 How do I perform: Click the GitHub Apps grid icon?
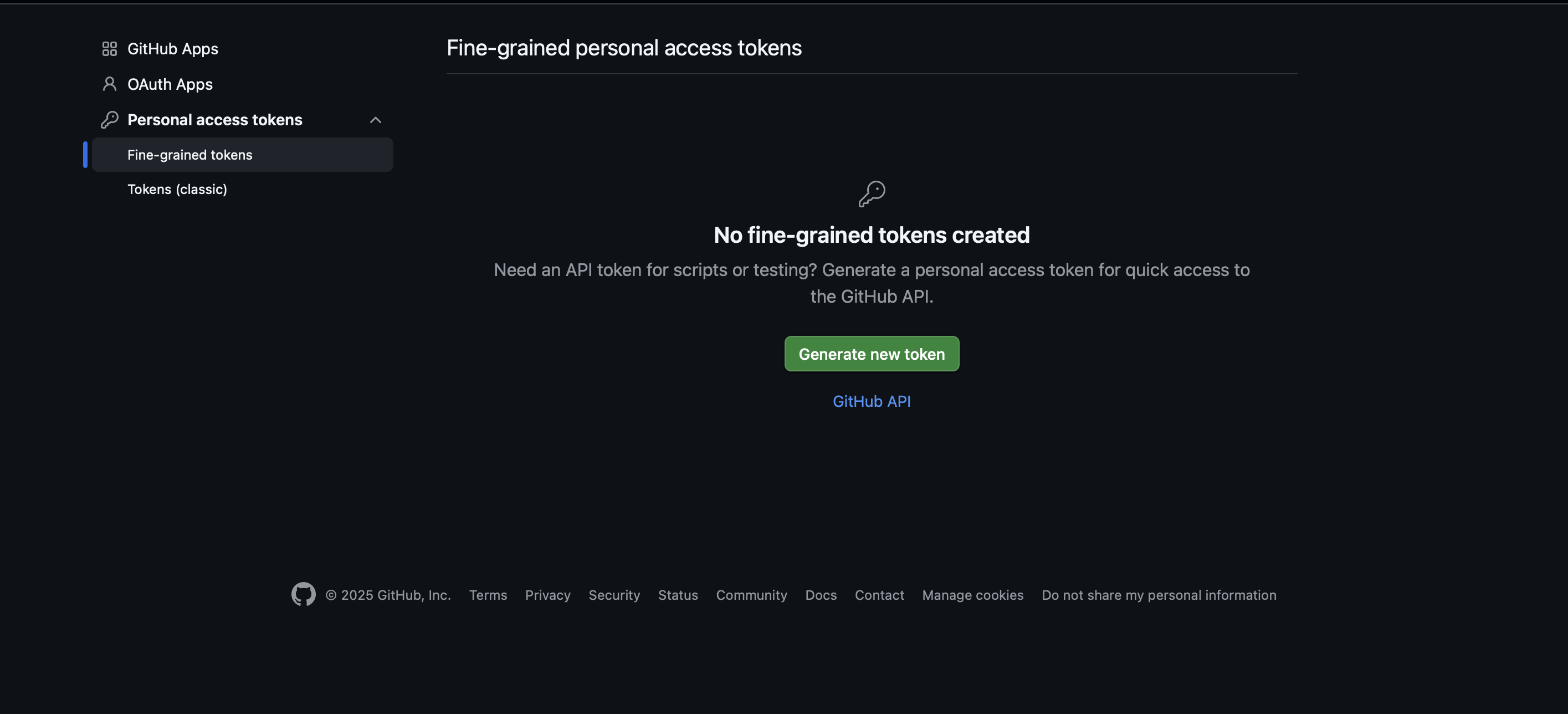point(110,49)
